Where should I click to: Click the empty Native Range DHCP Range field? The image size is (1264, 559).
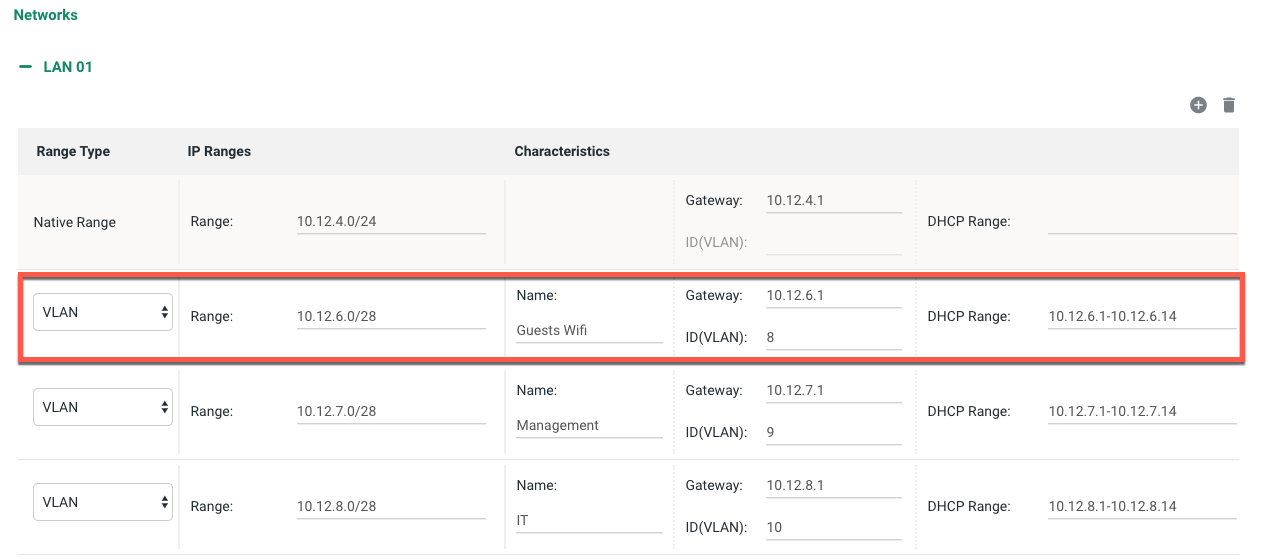[1141, 221]
